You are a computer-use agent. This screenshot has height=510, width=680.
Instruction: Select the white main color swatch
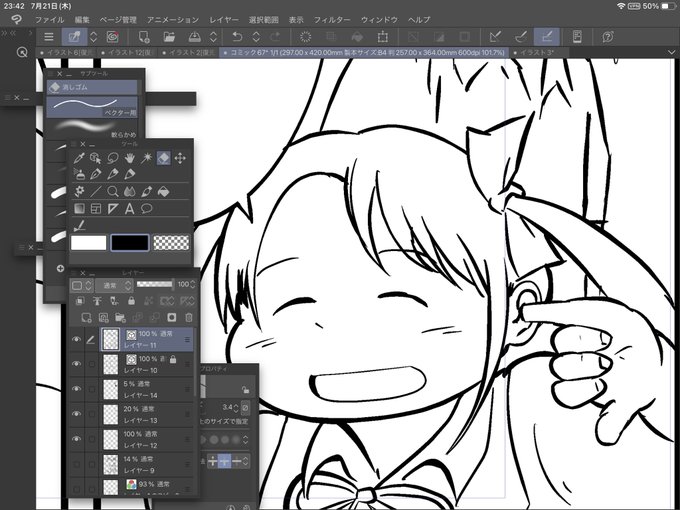pyautogui.click(x=88, y=242)
